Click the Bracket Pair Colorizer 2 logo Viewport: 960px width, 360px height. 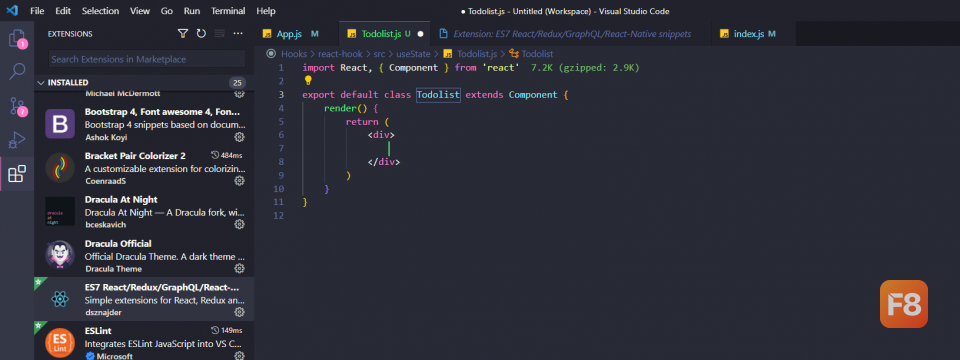(60, 168)
